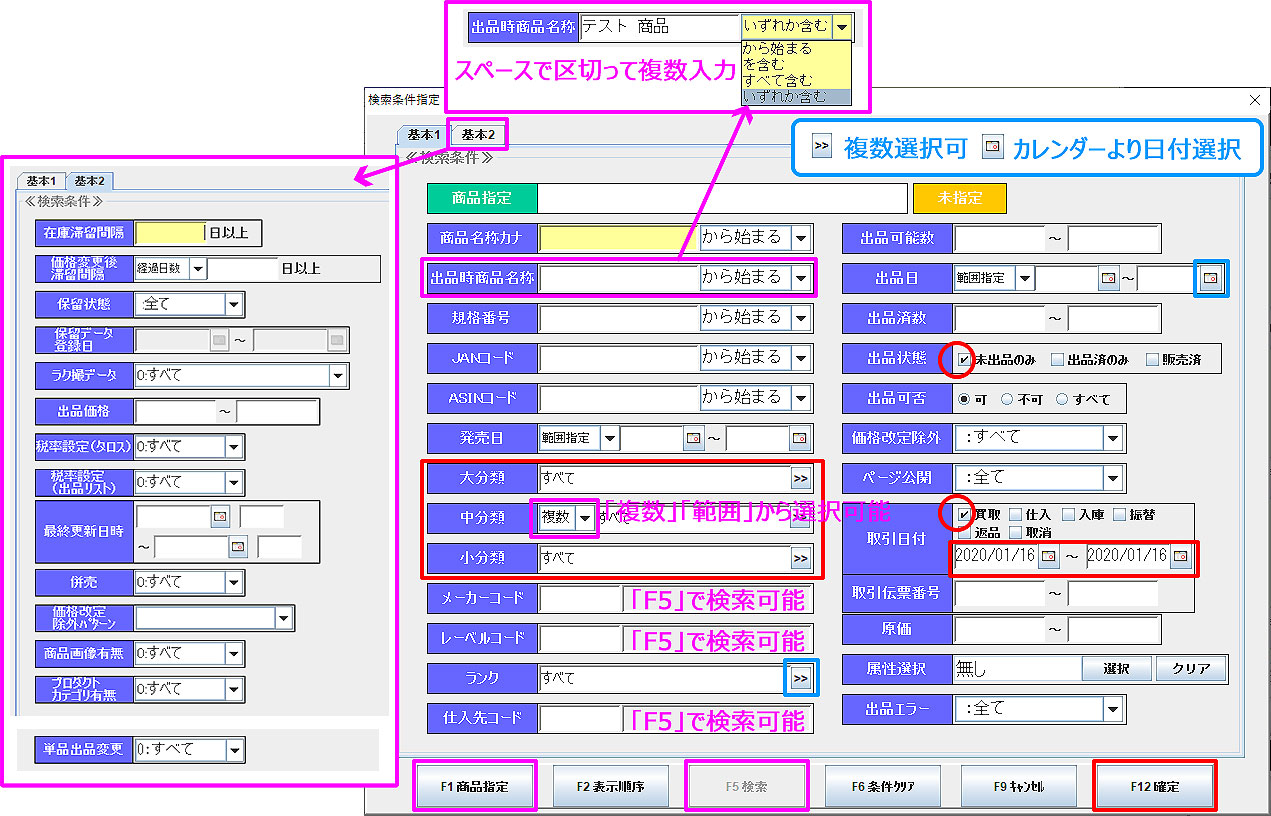Image resolution: width=1271 pixels, height=816 pixels.
Task: Click multi-select button for ランク
Action: click(800, 678)
